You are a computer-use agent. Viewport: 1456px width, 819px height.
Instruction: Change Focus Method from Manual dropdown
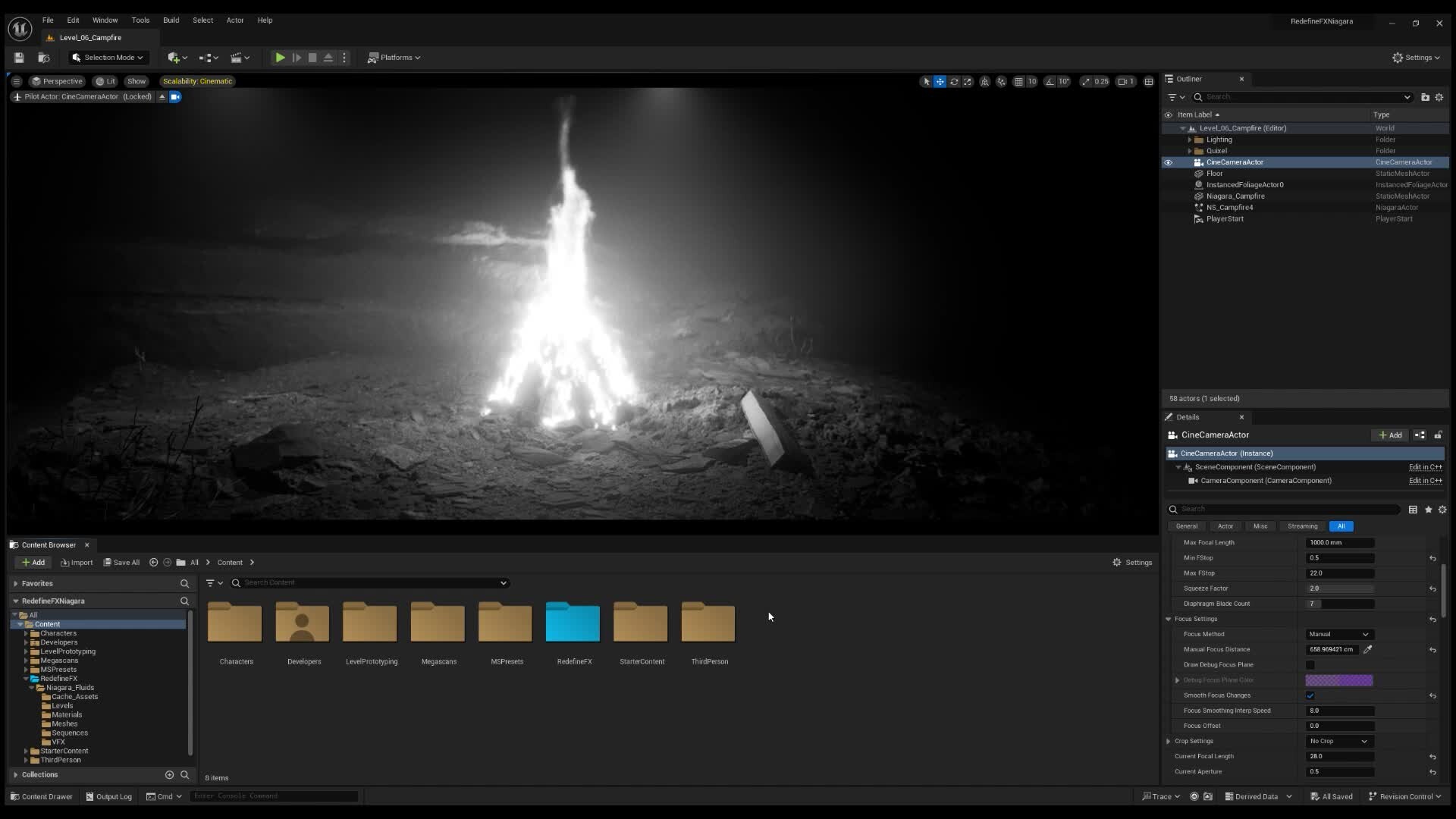coord(1338,634)
